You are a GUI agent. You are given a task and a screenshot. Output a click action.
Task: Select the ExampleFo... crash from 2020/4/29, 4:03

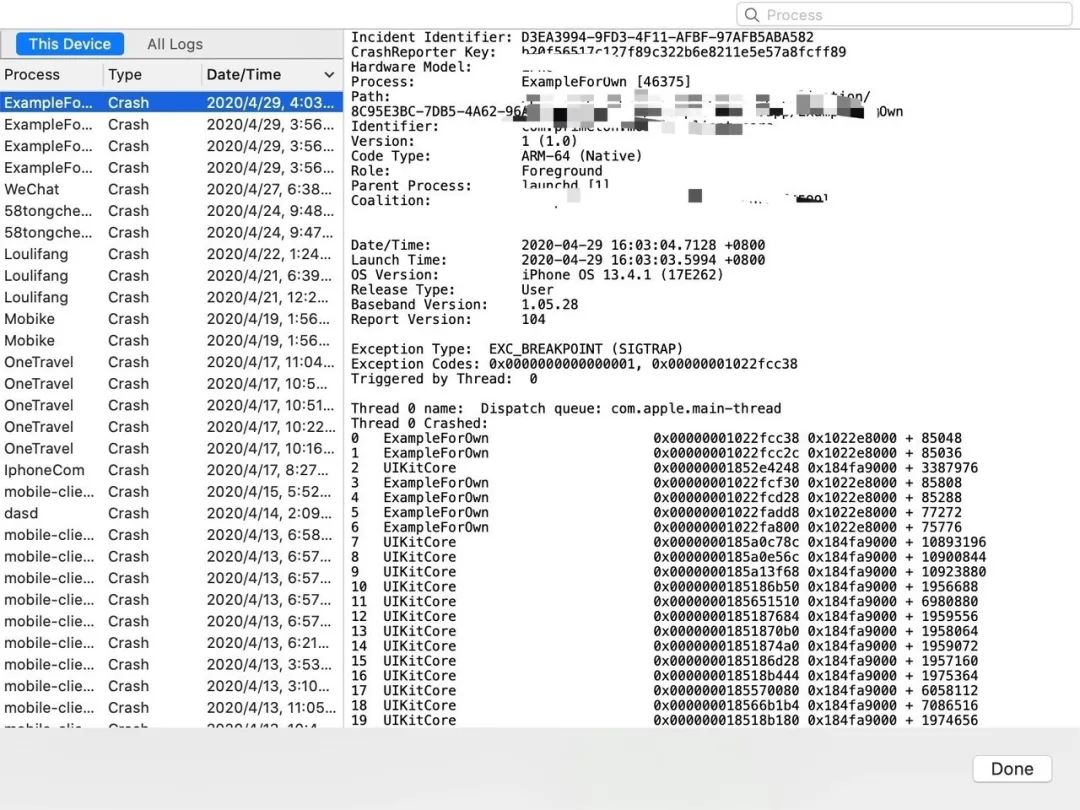(x=172, y=103)
